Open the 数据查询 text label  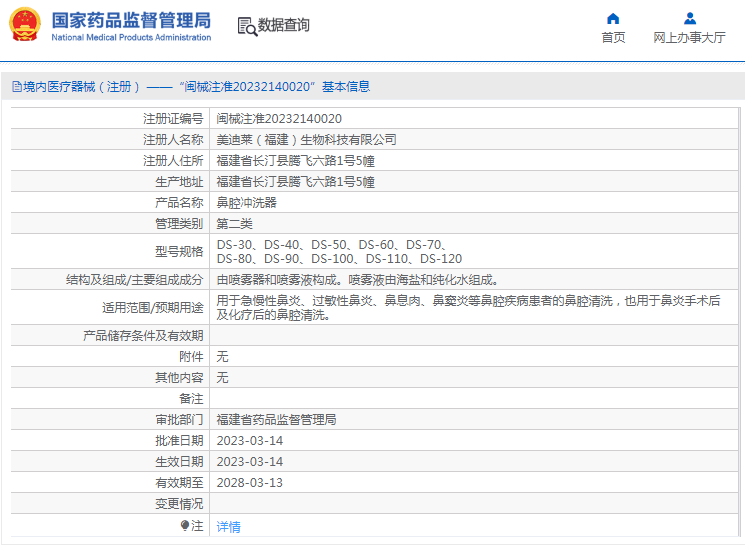pyautogui.click(x=284, y=26)
